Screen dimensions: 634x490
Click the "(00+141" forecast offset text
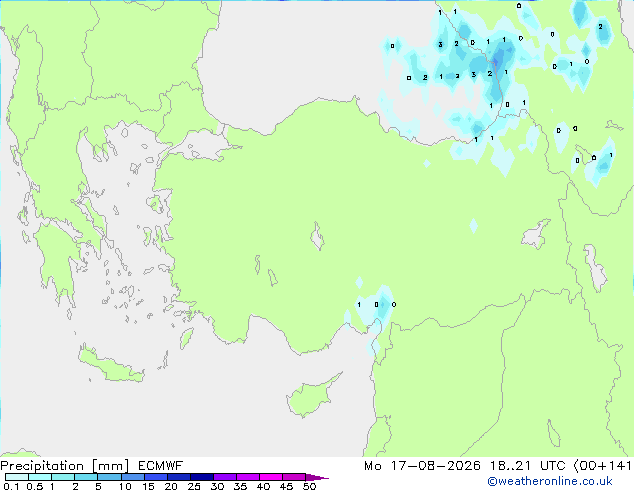[603, 466]
